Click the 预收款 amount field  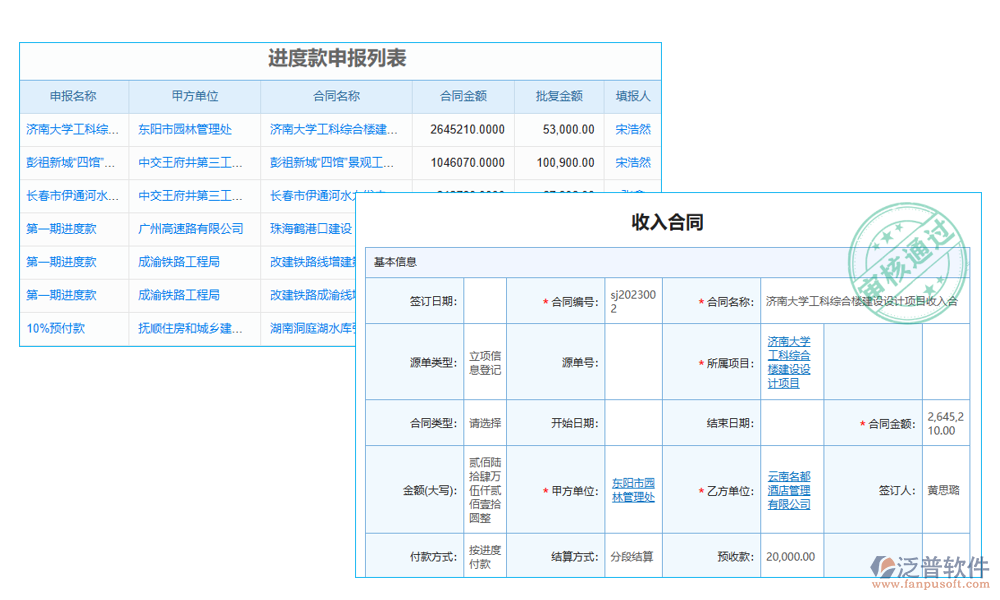[x=792, y=556]
